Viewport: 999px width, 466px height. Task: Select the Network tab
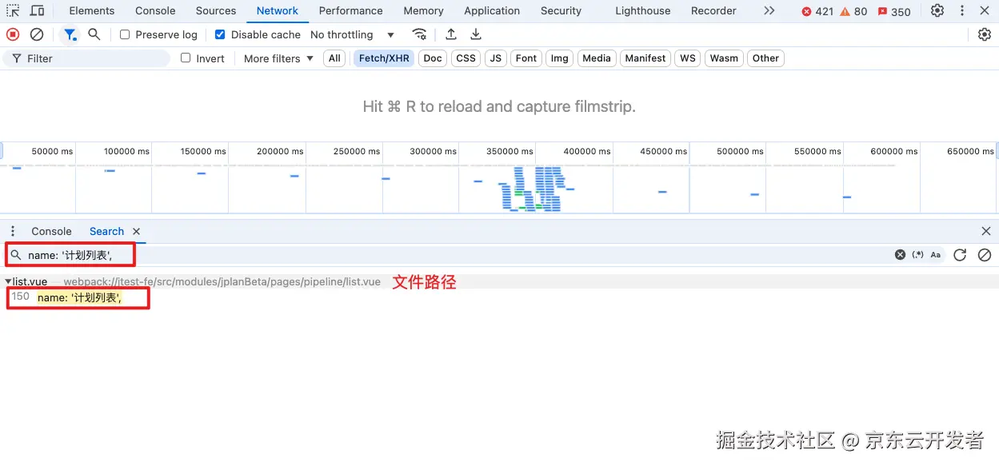tap(277, 11)
